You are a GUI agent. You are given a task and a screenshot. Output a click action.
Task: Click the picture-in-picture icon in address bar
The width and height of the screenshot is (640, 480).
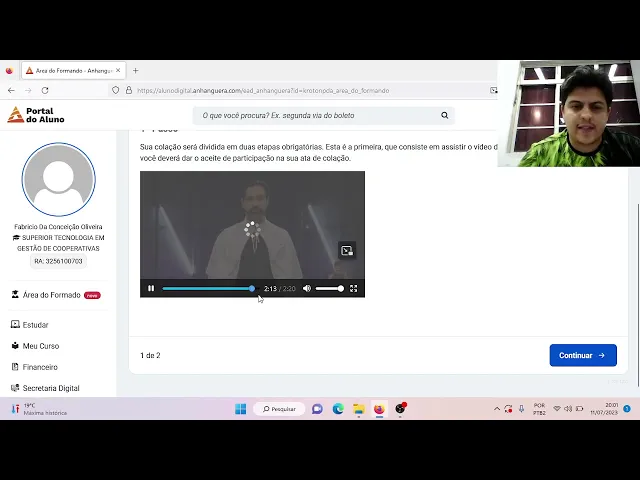493,90
